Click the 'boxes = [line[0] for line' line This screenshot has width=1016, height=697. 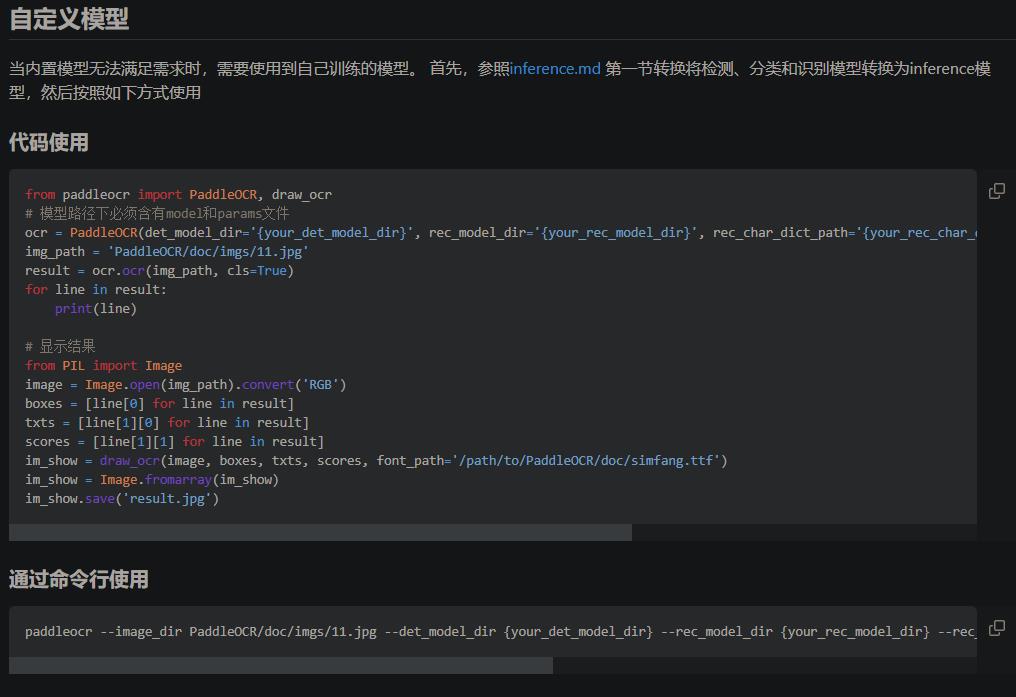pos(159,404)
